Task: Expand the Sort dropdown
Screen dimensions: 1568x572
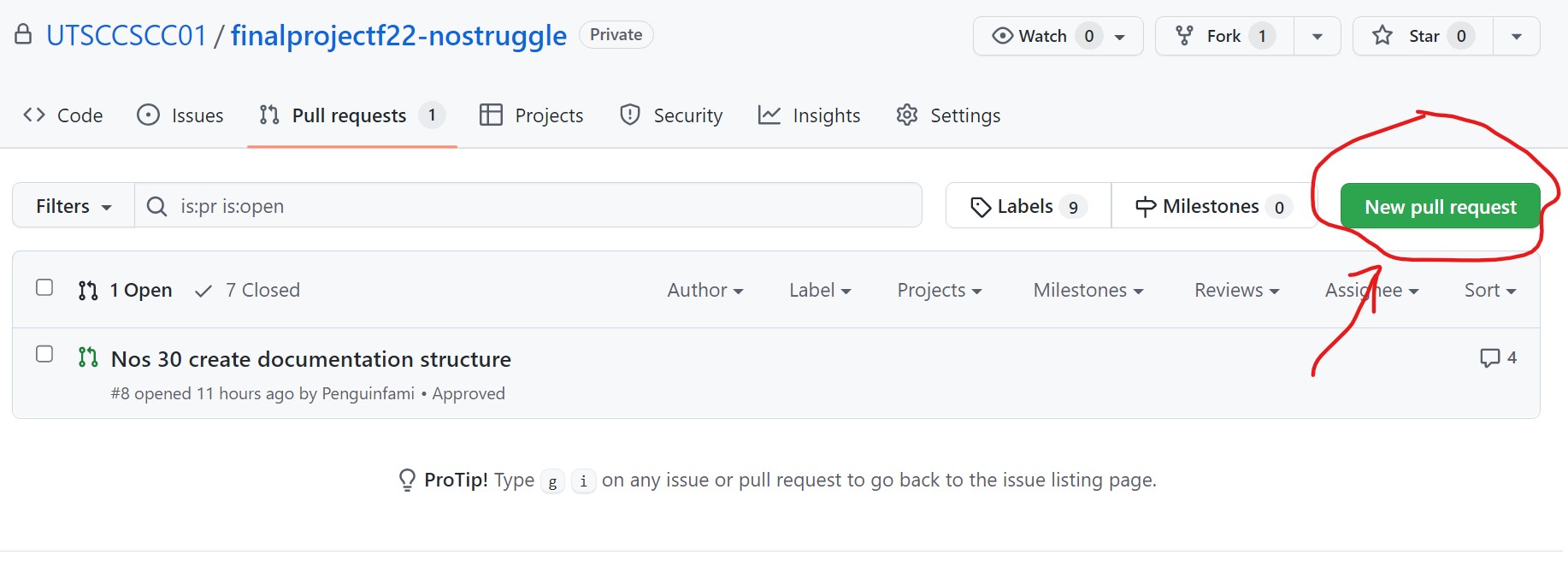Action: point(1489,291)
